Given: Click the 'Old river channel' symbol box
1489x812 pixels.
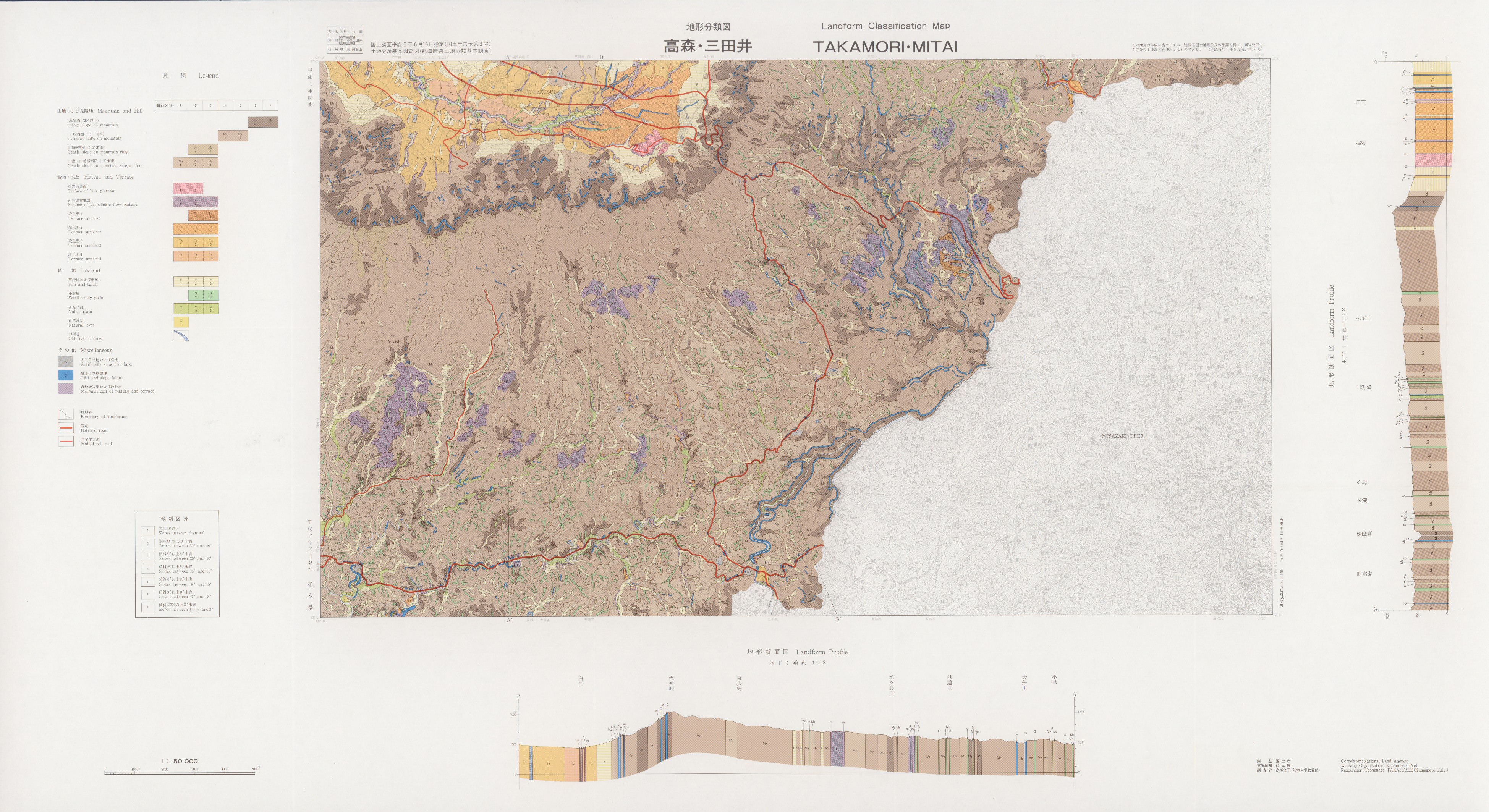Looking at the screenshot, I should [181, 335].
